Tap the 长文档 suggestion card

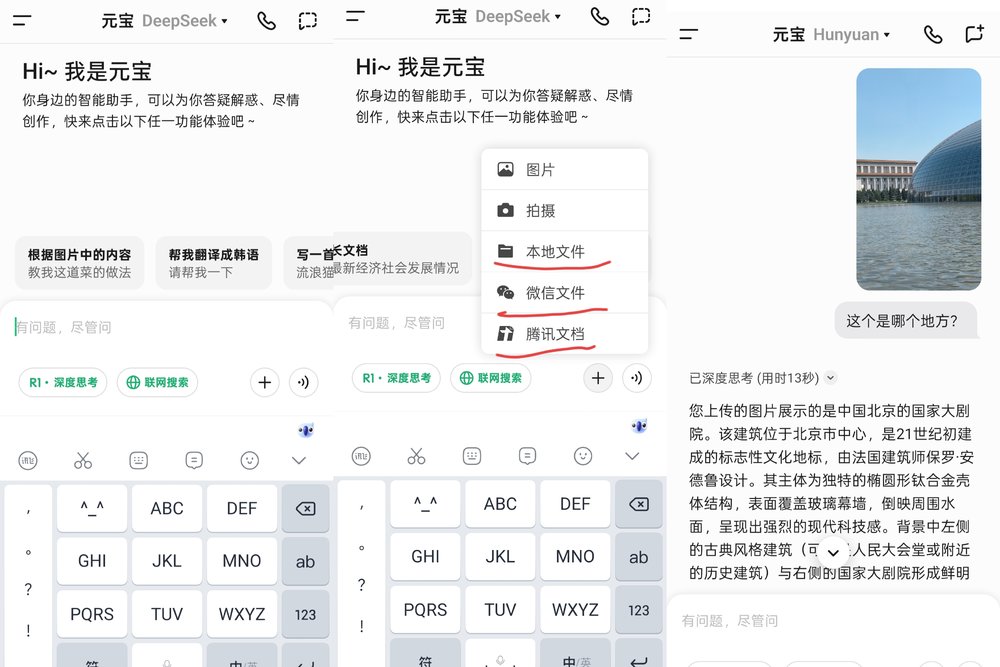point(400,259)
